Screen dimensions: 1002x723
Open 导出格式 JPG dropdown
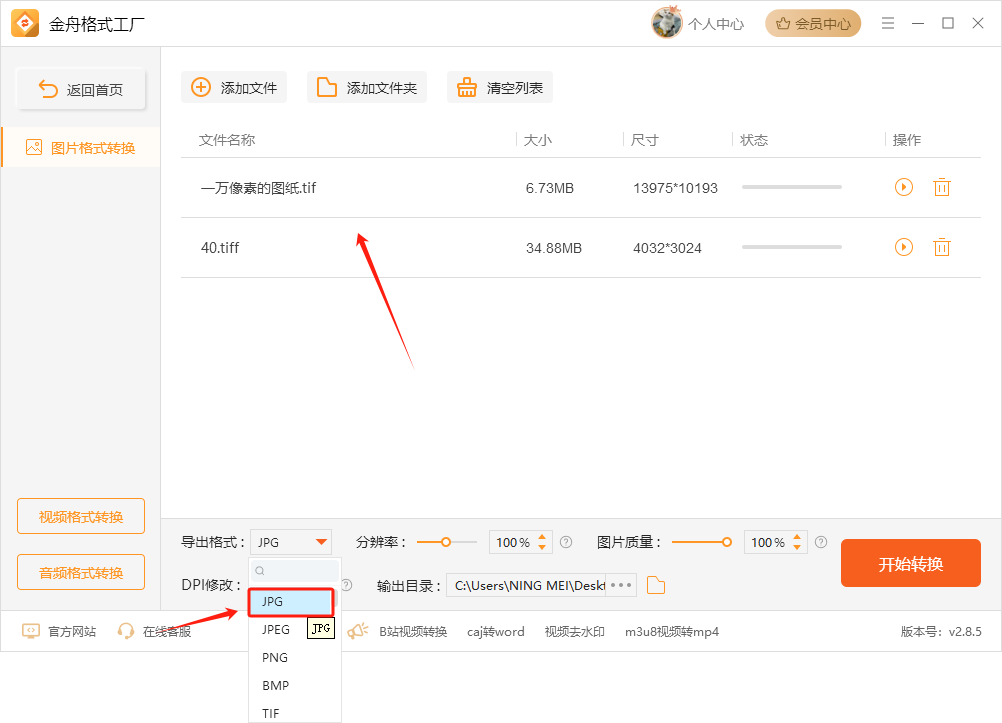coord(291,542)
